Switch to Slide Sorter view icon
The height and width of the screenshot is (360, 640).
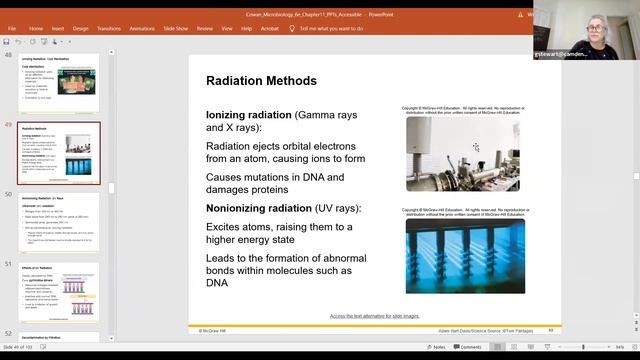point(514,347)
